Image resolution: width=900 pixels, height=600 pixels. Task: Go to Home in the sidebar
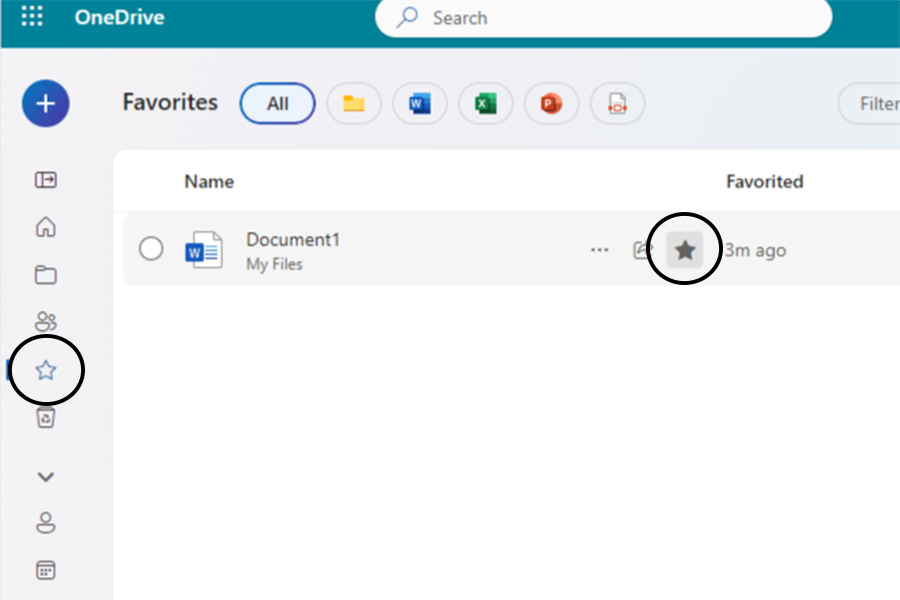[46, 227]
